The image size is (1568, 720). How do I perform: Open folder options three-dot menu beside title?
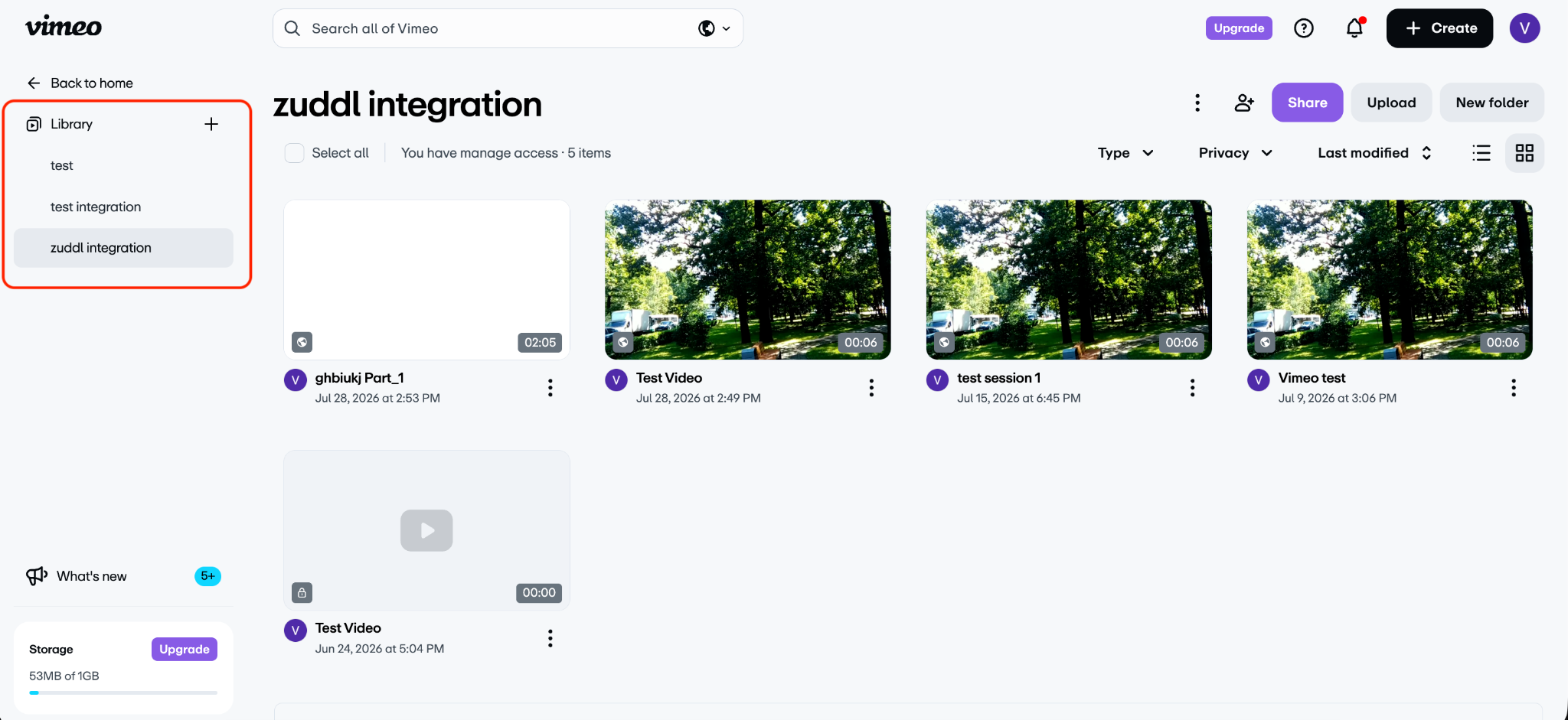click(x=1197, y=103)
